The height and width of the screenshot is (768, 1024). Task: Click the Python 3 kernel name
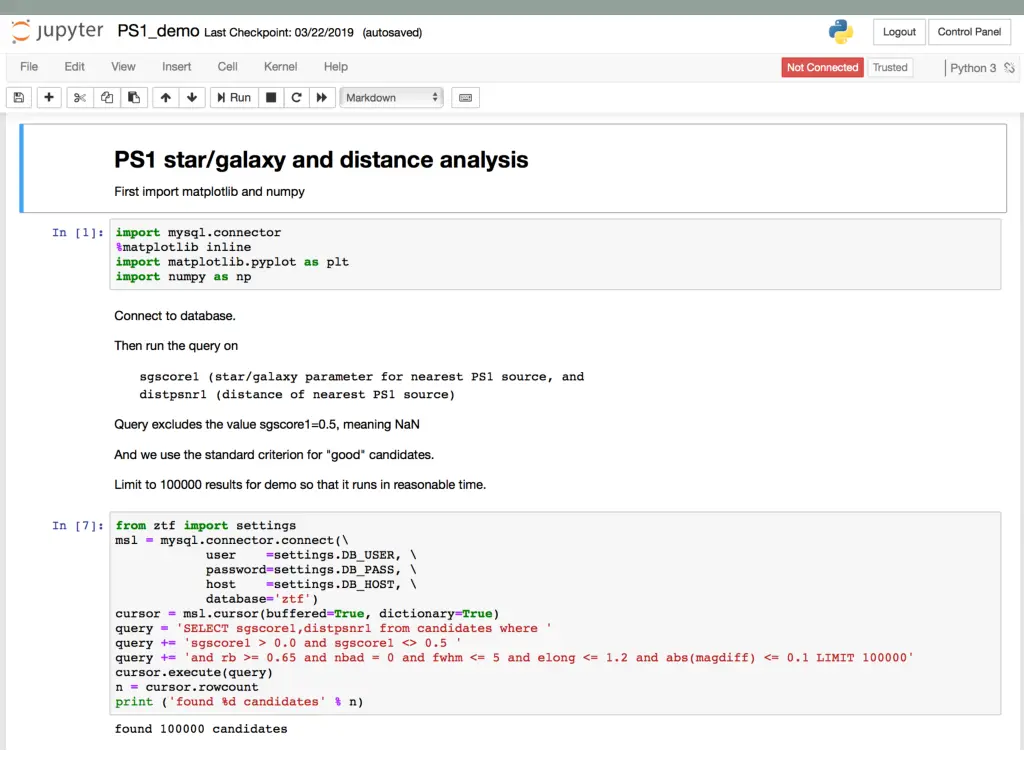[972, 68]
